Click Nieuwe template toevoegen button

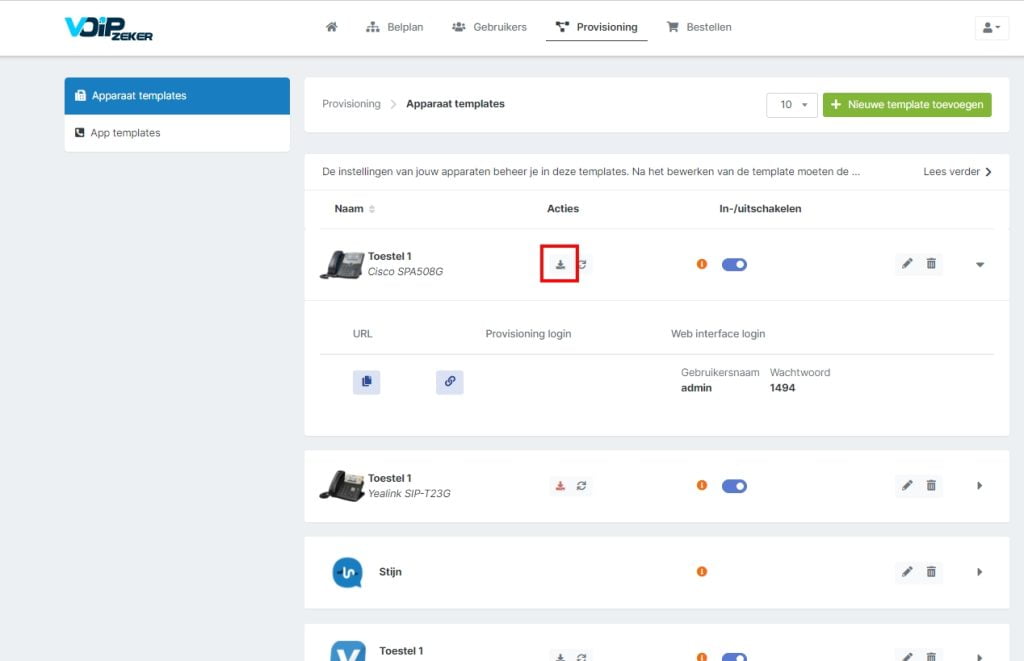[x=907, y=105]
